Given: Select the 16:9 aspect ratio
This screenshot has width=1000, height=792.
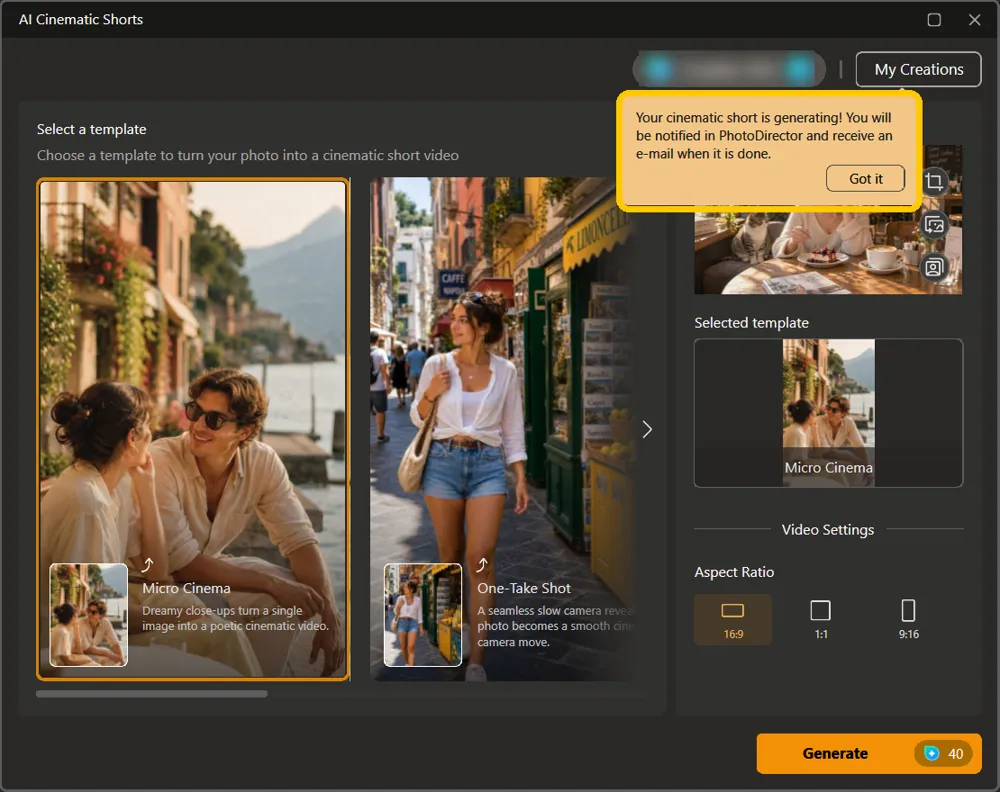Looking at the screenshot, I should [733, 620].
